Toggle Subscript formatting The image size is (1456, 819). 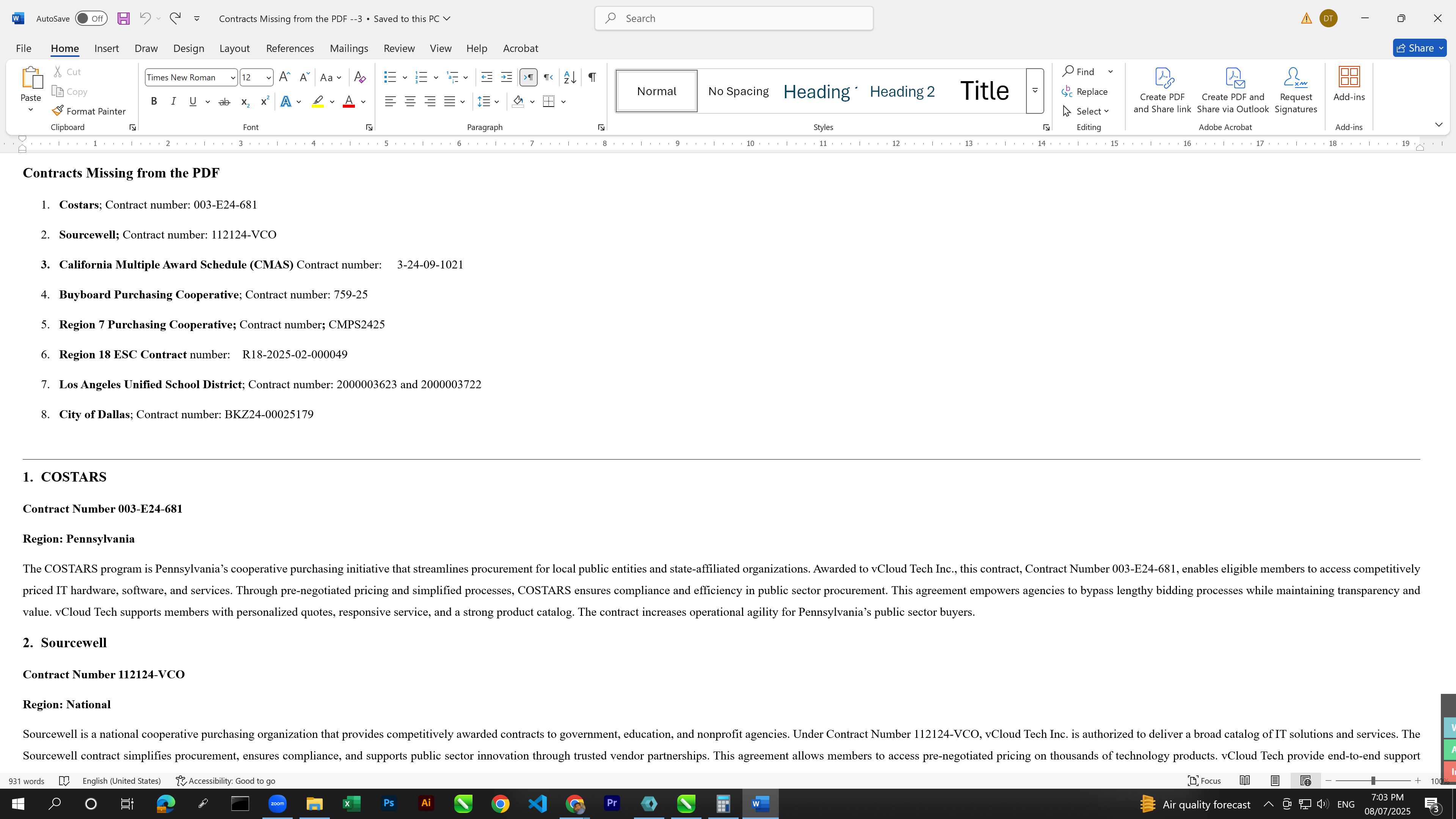tap(245, 102)
